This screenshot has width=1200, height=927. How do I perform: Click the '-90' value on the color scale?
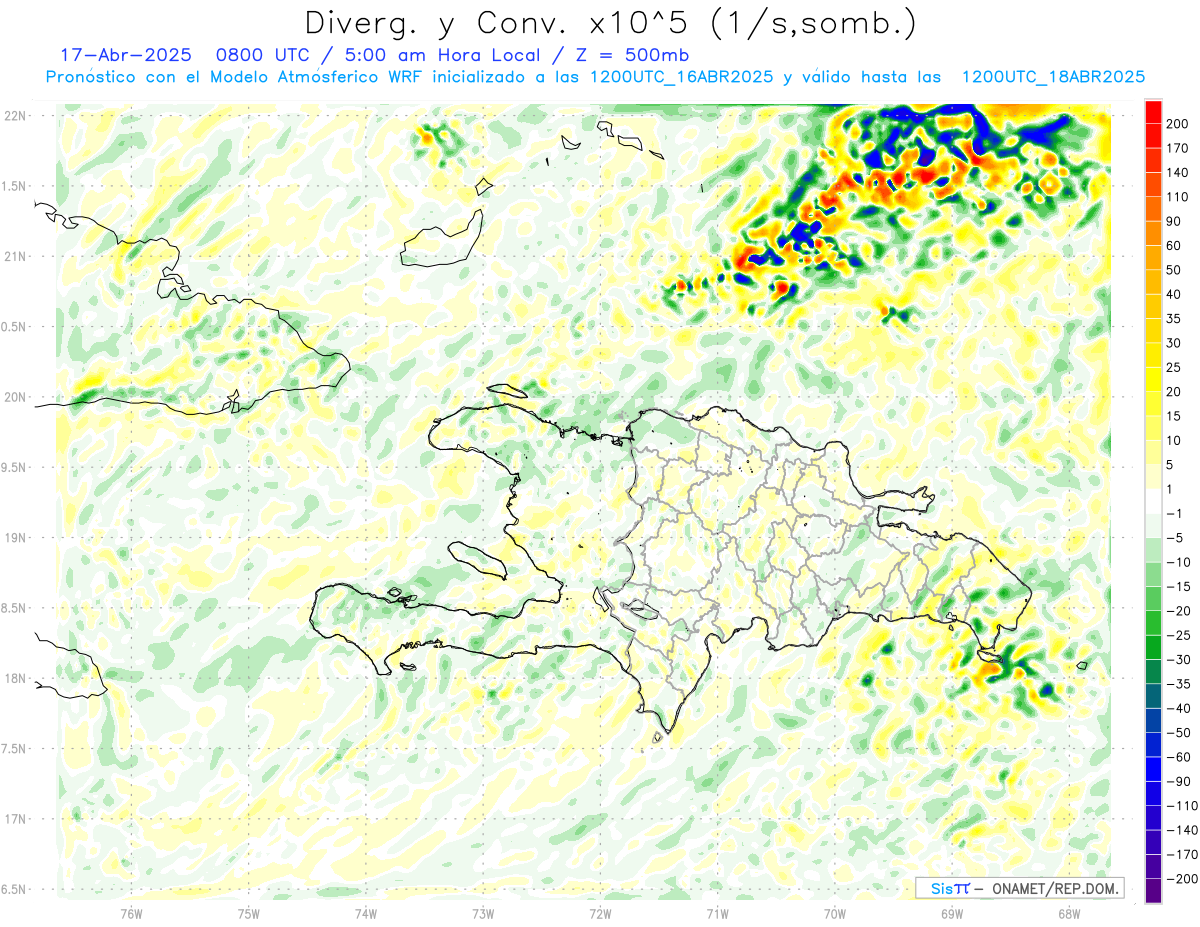tap(1179, 781)
